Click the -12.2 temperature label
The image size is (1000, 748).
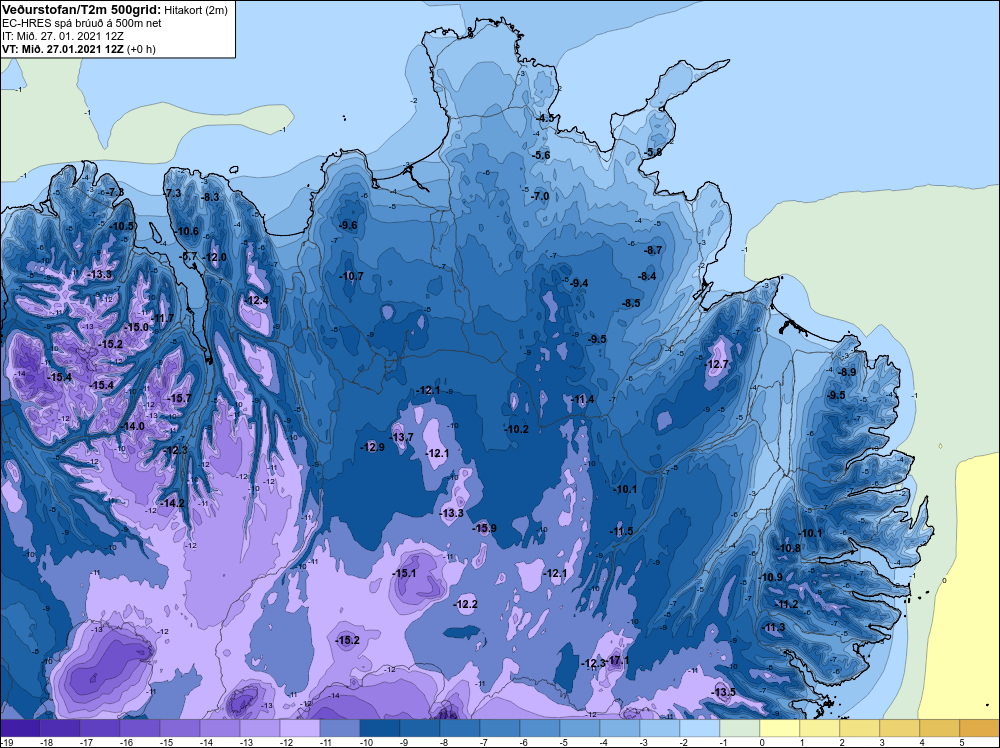point(466,604)
